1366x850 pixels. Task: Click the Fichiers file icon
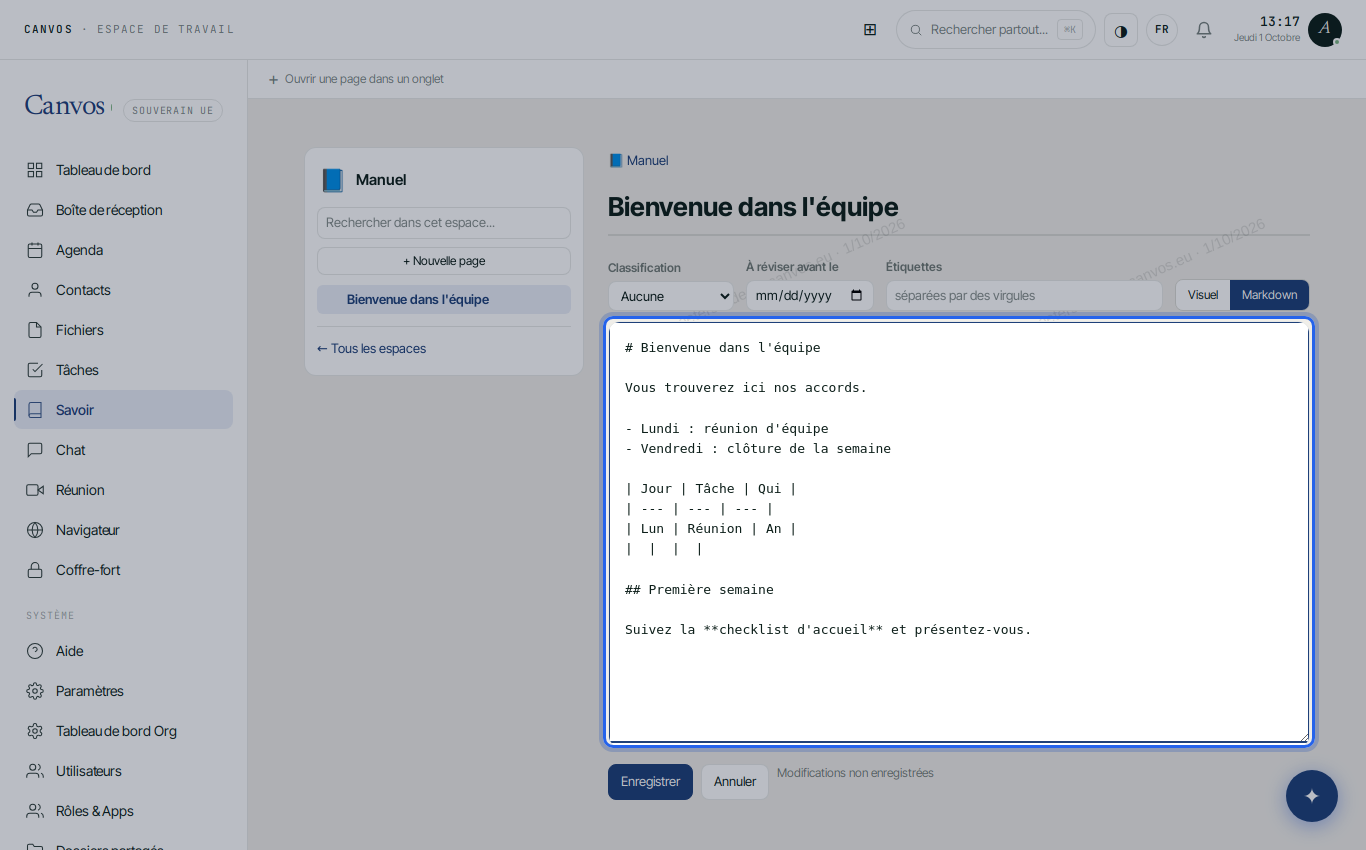click(35, 330)
